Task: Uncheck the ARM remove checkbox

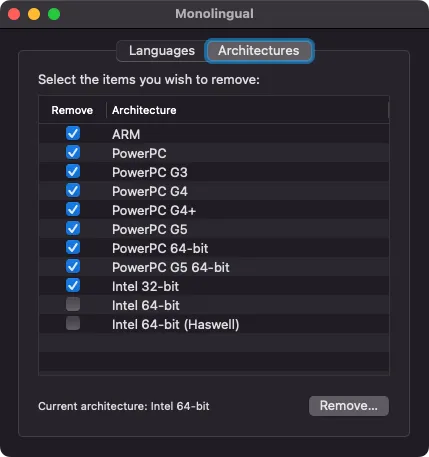Action: (x=73, y=133)
